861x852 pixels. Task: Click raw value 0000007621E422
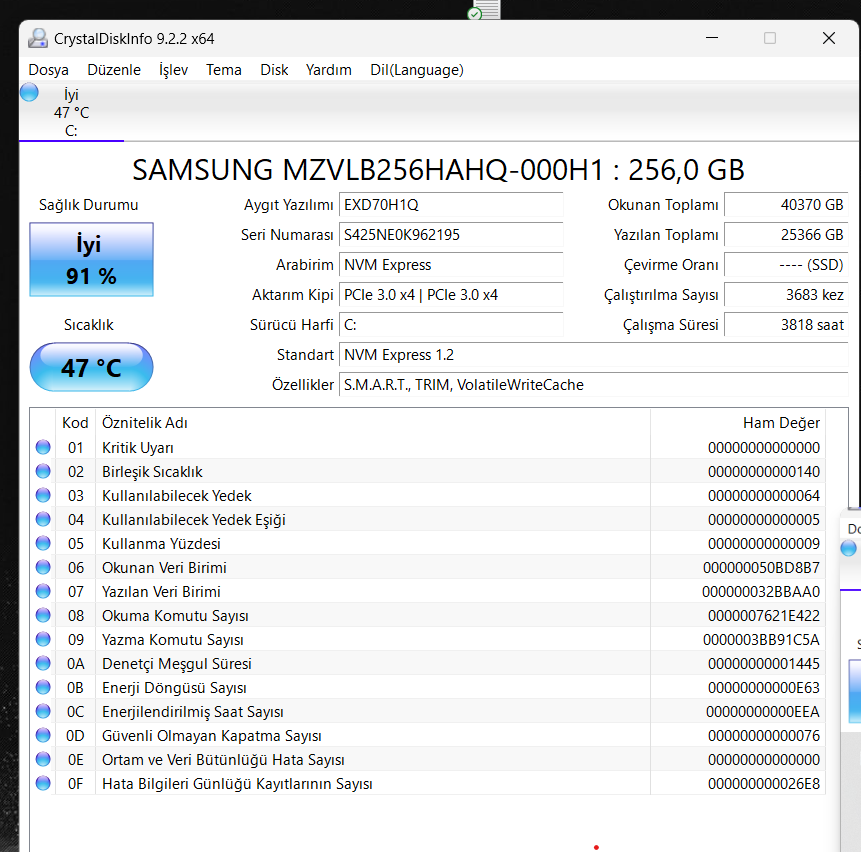[764, 616]
